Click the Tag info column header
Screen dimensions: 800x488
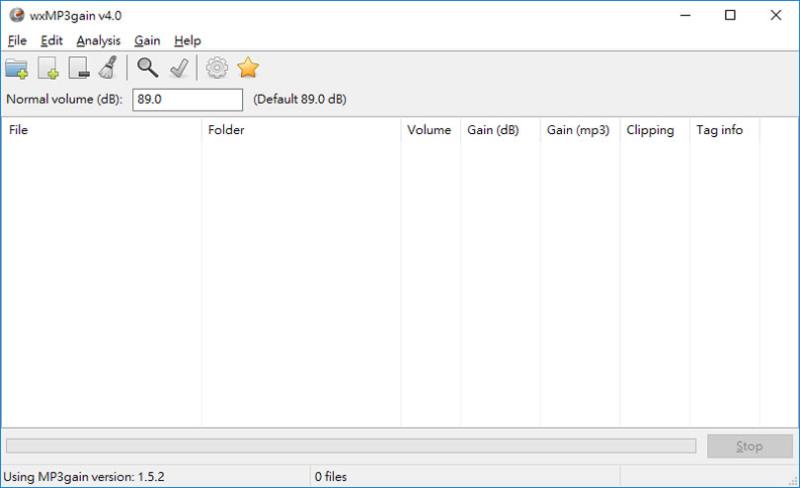click(x=724, y=130)
